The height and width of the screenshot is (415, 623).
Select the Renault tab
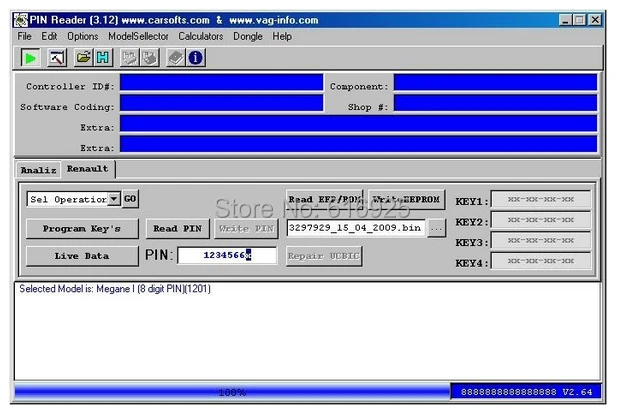[x=88, y=169]
